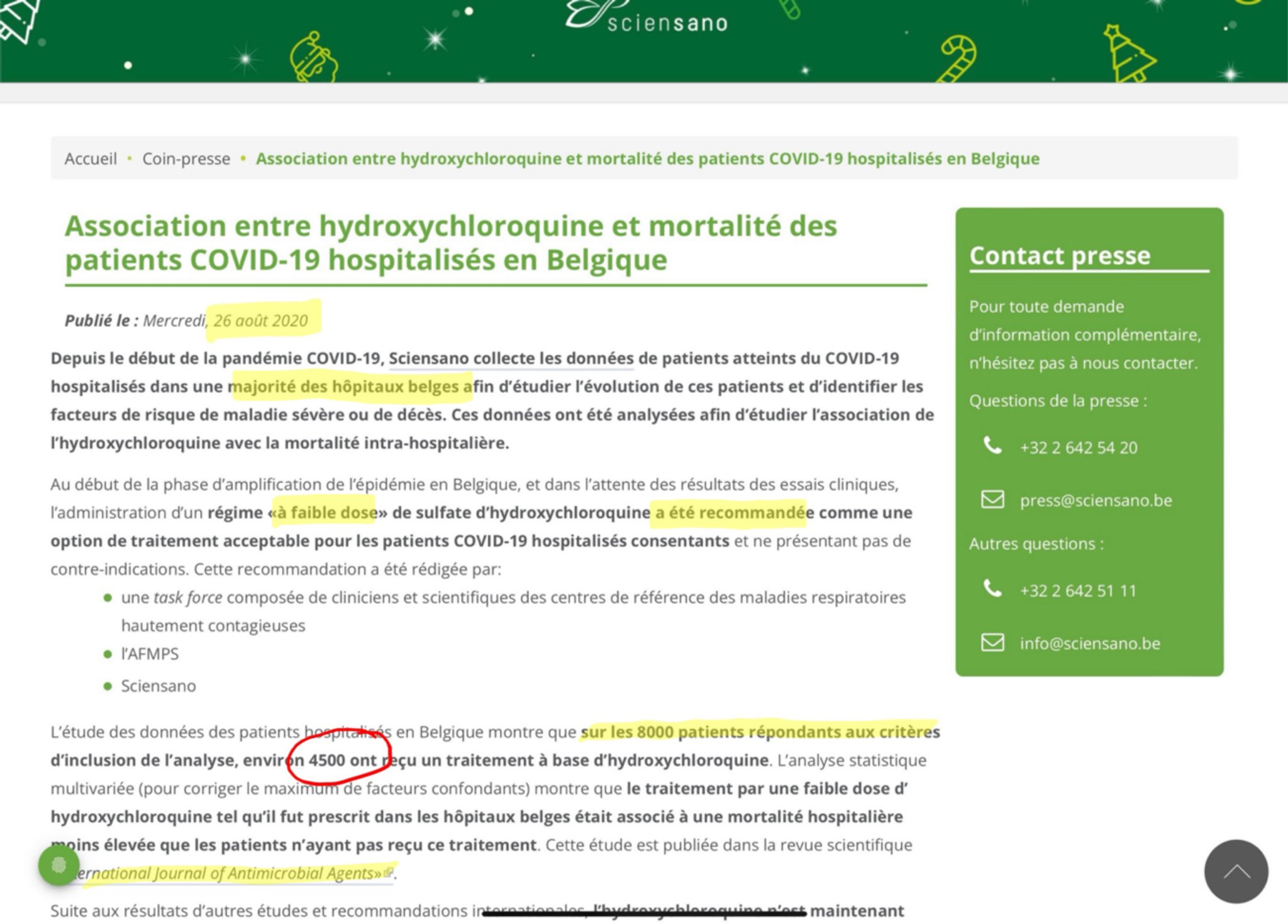The image size is (1288, 924).
Task: Click the 'Sciensano' bullet list item
Action: 158,686
